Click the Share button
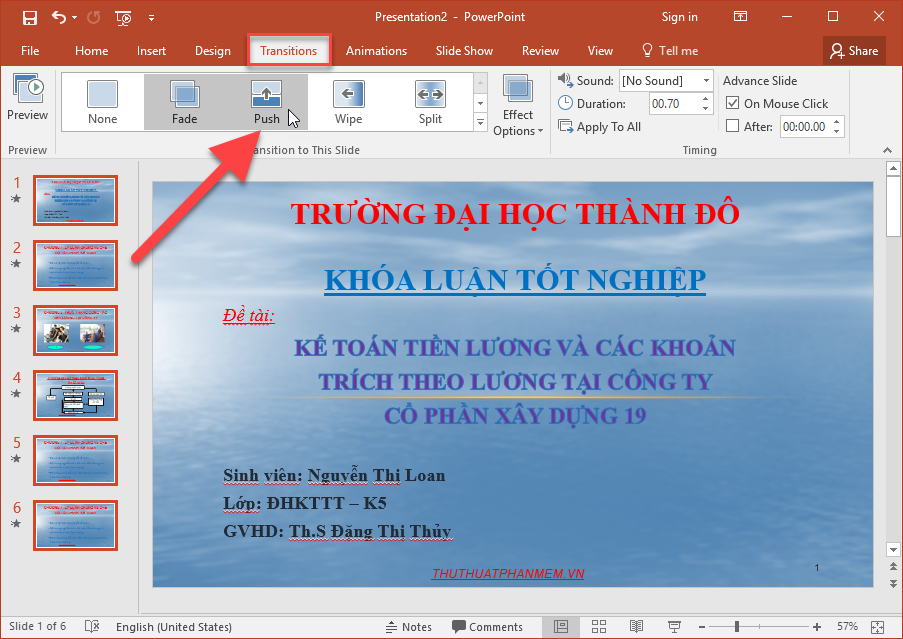Viewport: 903px width, 639px height. pyautogui.click(x=853, y=50)
